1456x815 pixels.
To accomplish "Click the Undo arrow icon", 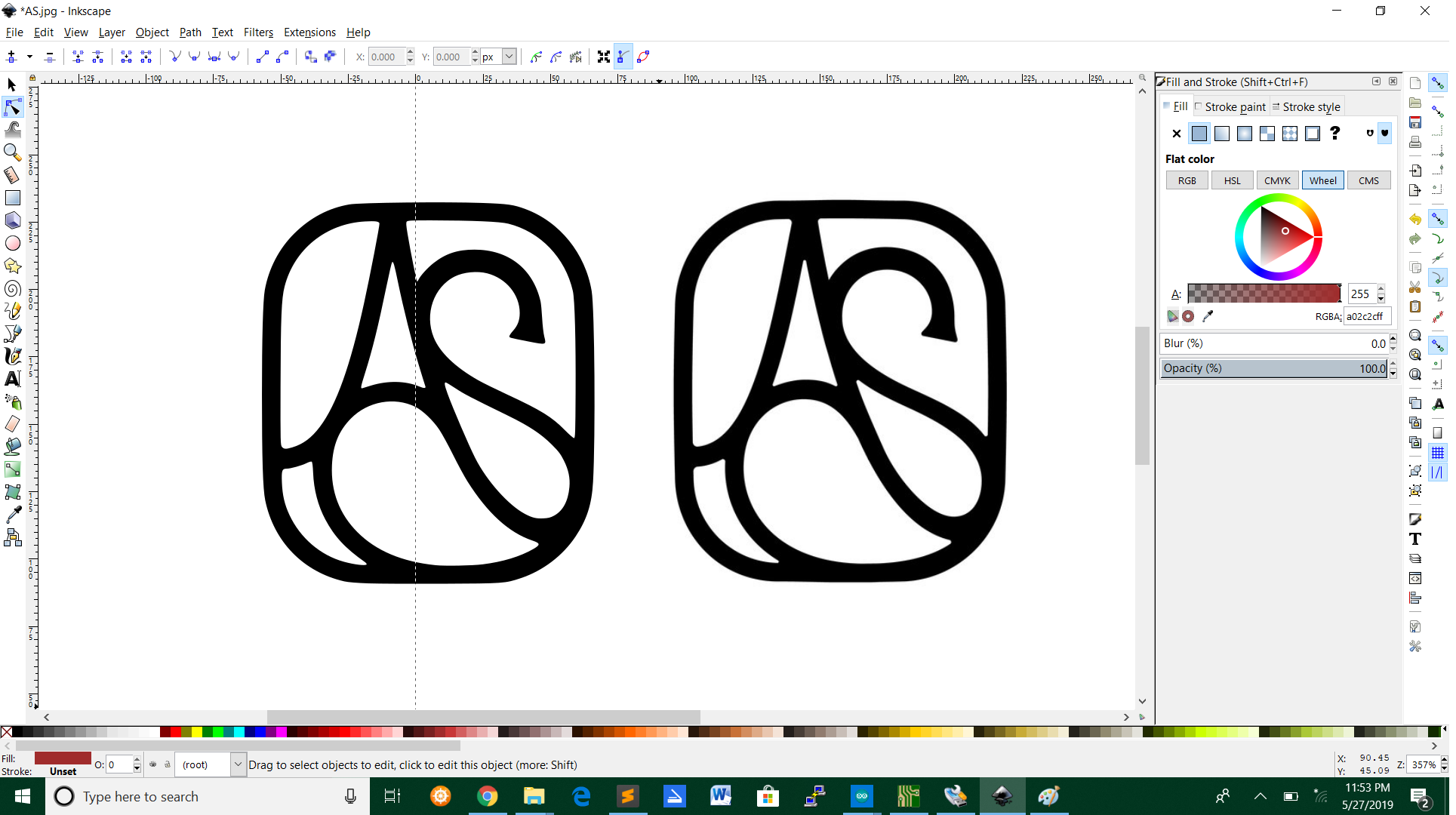I will click(1414, 220).
